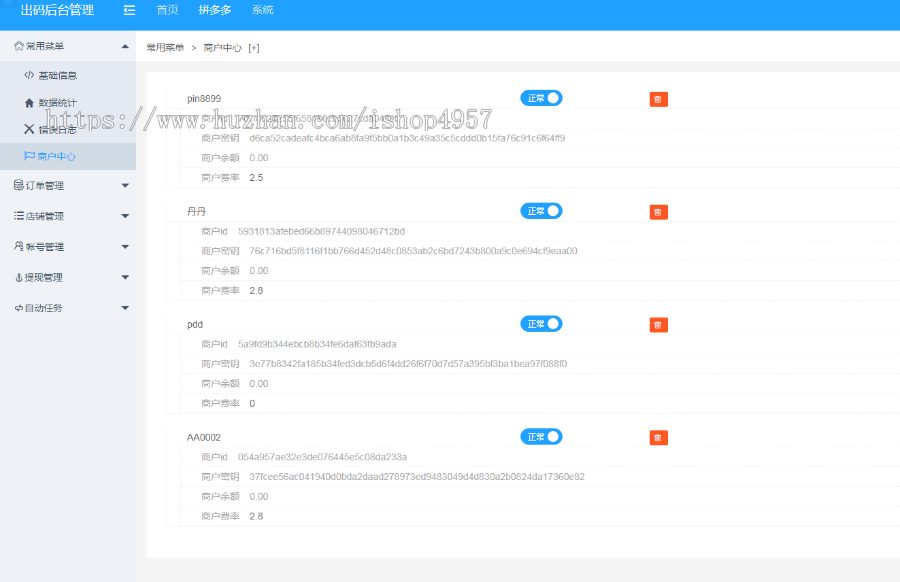
Task: Expand 订单管理 order management menu
Action: tap(67, 185)
